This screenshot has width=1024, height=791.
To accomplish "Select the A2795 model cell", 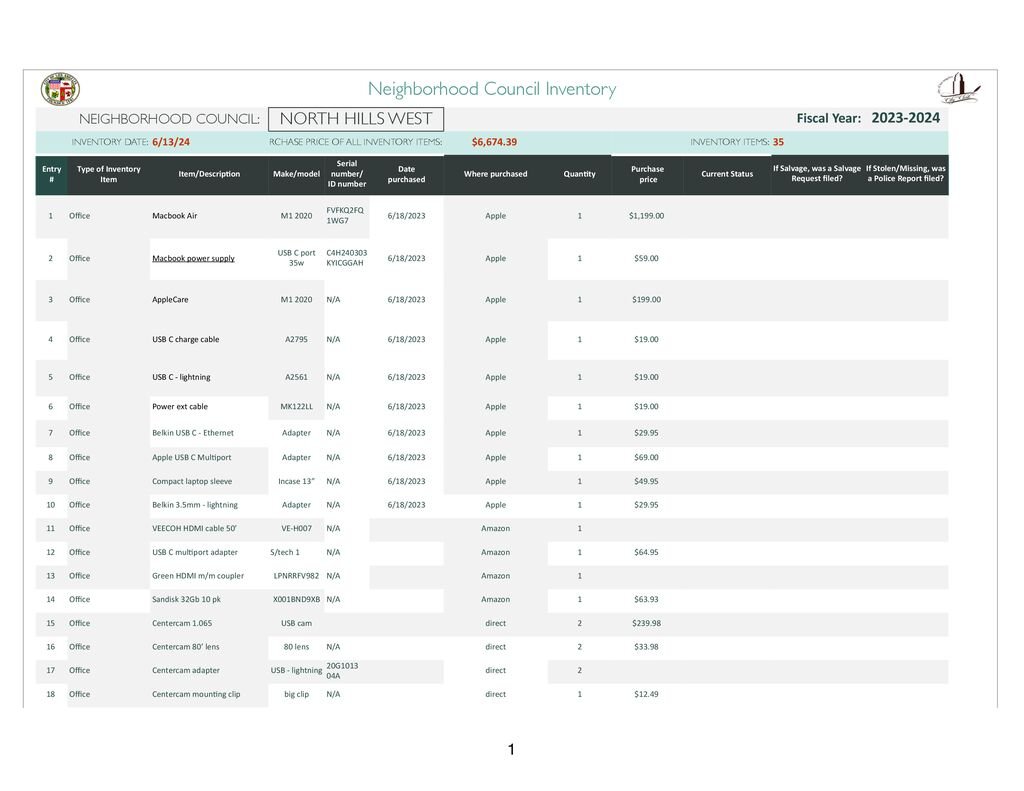I will click(296, 339).
